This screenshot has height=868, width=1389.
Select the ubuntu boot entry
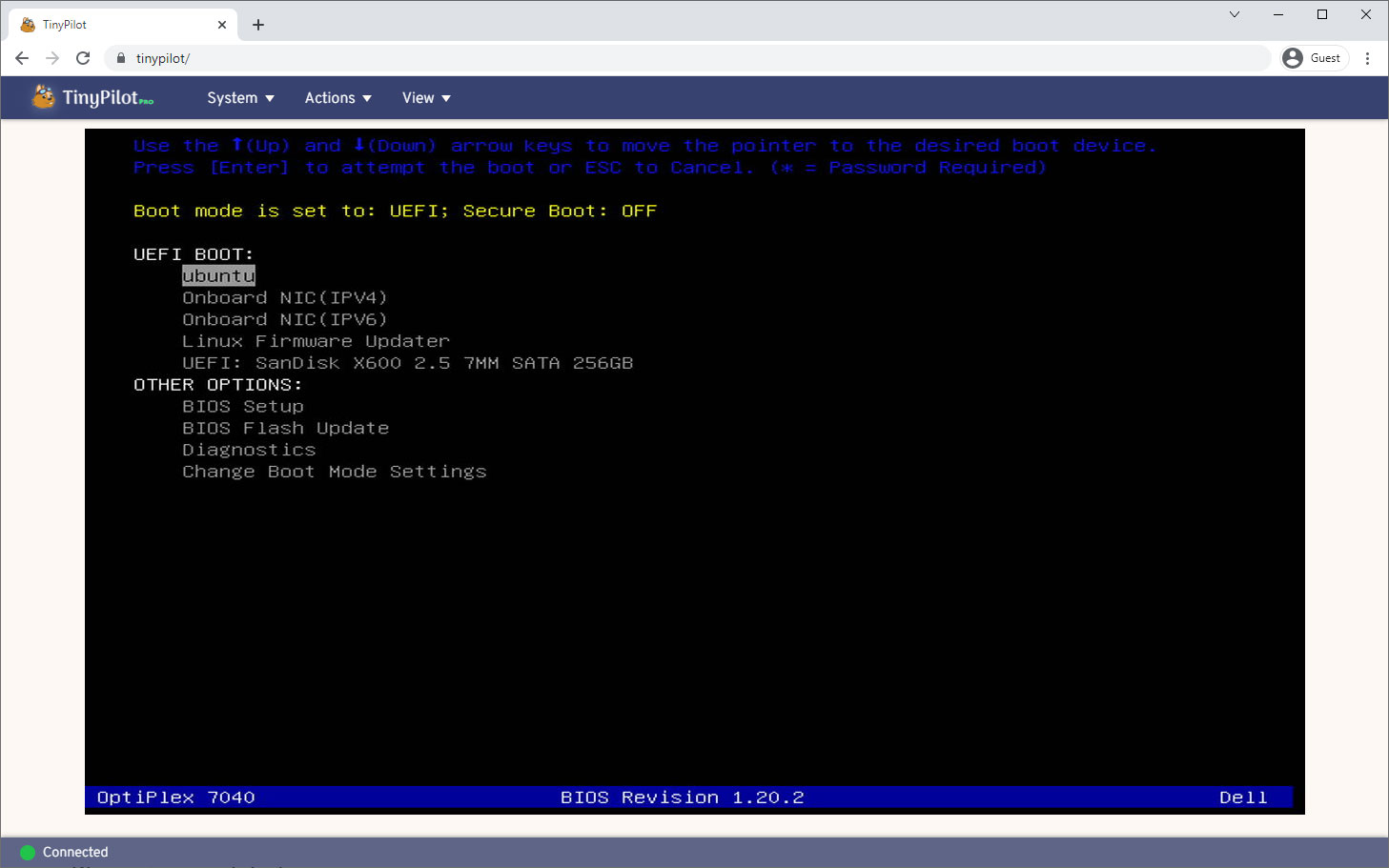(218, 275)
